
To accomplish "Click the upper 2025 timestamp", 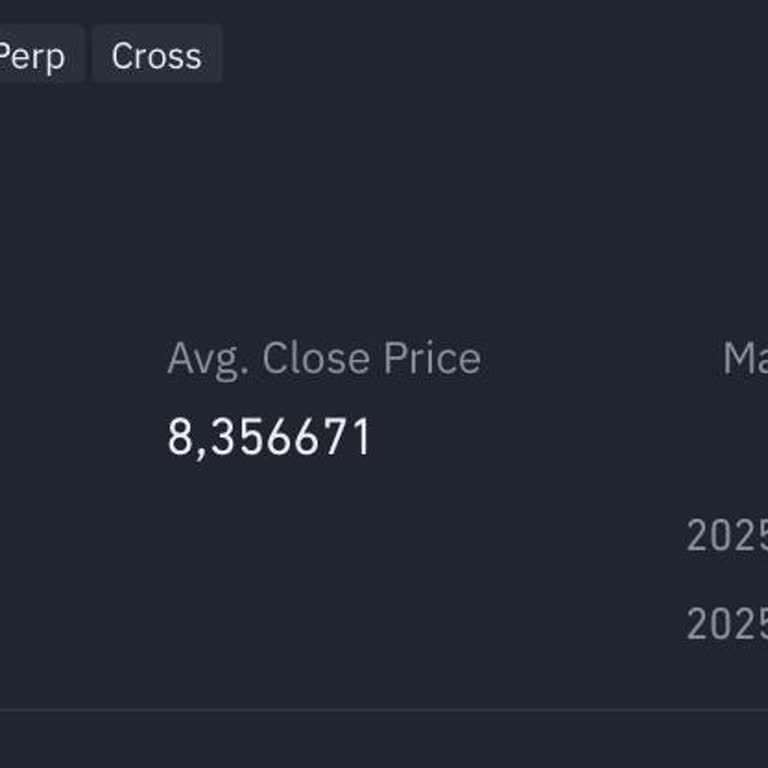I will pyautogui.click(x=726, y=536).
